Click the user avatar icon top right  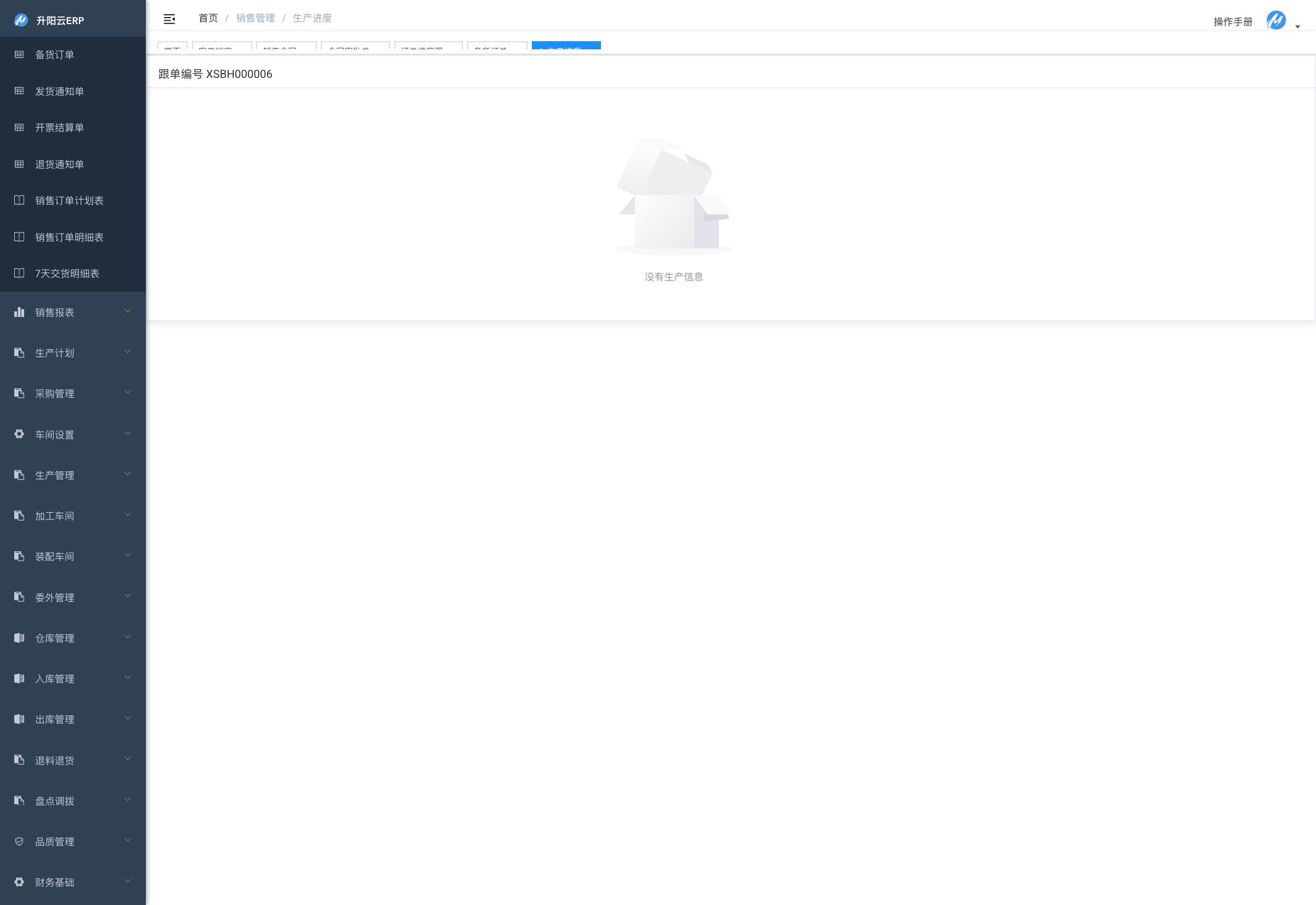pos(1275,20)
